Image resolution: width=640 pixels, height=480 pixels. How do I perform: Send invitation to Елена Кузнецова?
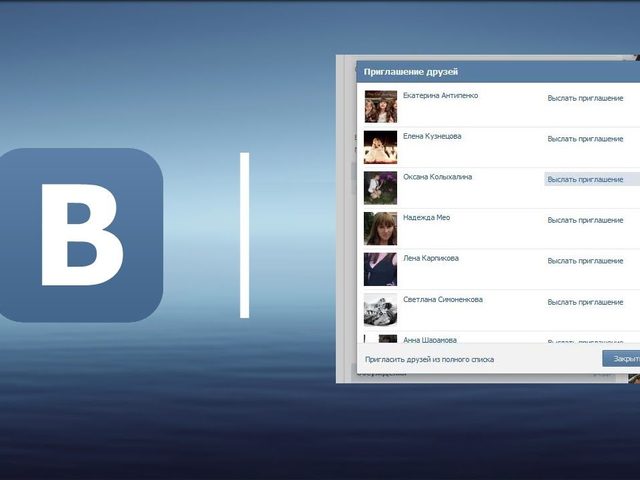(x=585, y=139)
